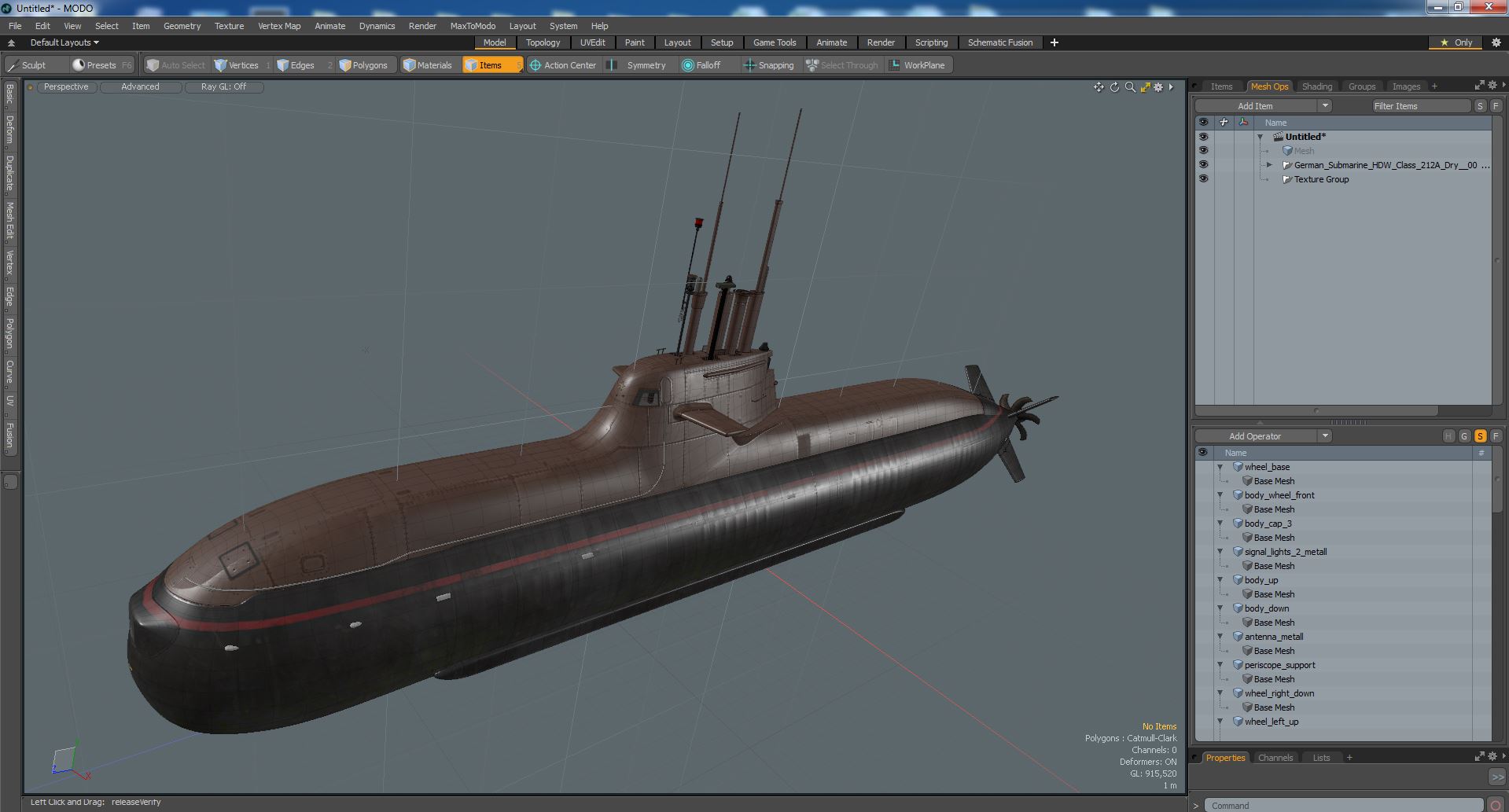
Task: Click the Filter Items field
Action: pyautogui.click(x=1420, y=106)
